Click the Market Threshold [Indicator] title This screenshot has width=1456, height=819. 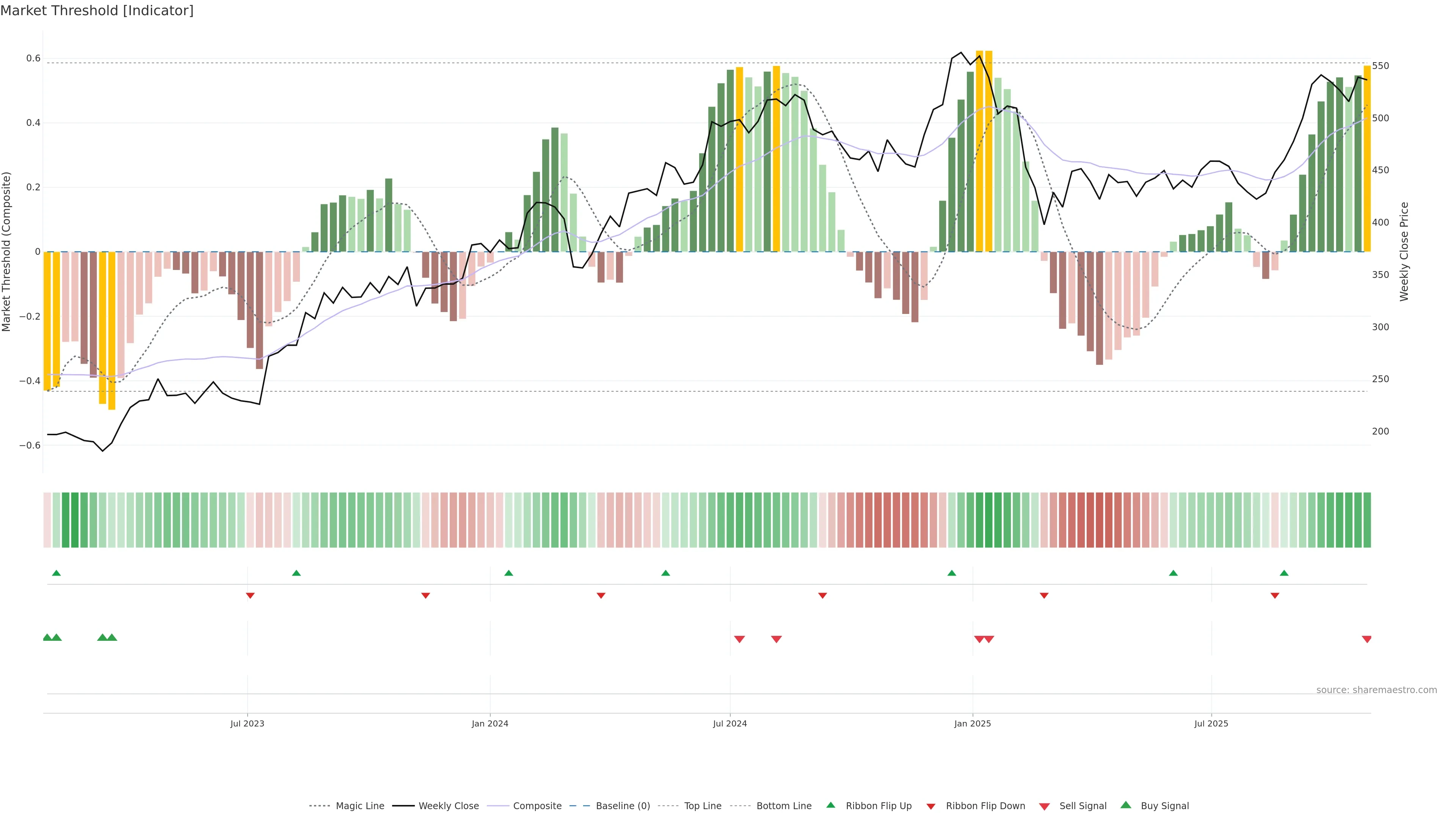coord(97,11)
